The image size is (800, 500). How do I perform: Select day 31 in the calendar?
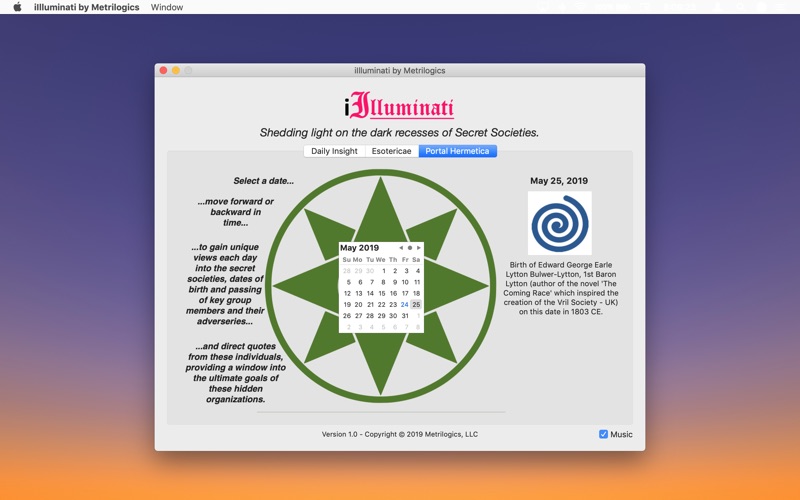coord(405,316)
